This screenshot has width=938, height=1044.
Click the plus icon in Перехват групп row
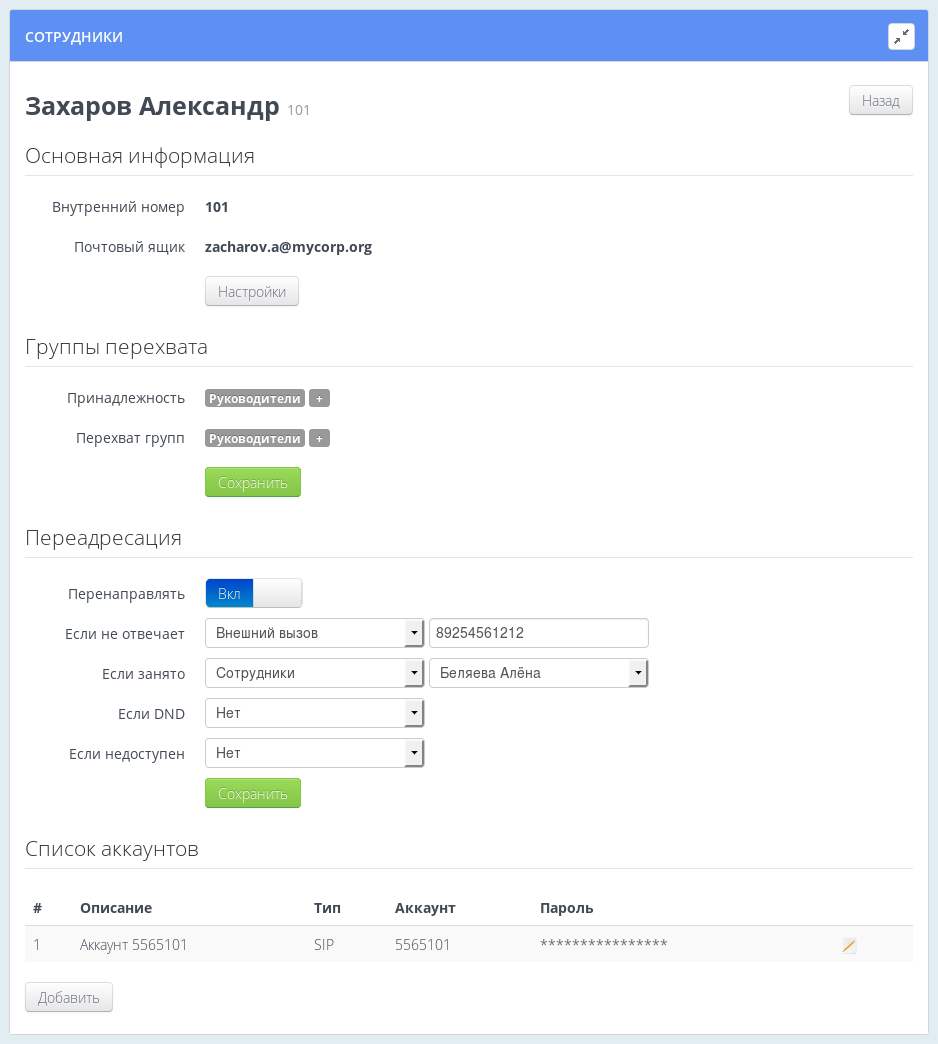point(319,438)
